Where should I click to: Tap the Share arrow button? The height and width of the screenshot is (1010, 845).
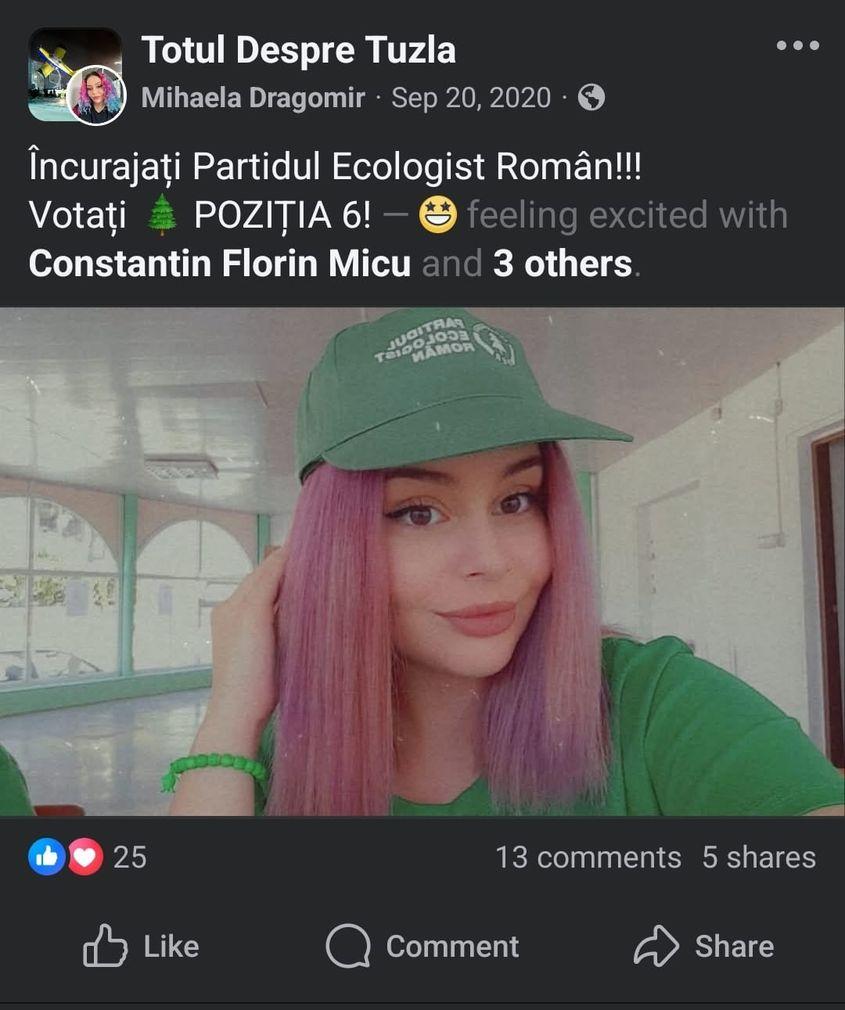click(x=704, y=946)
